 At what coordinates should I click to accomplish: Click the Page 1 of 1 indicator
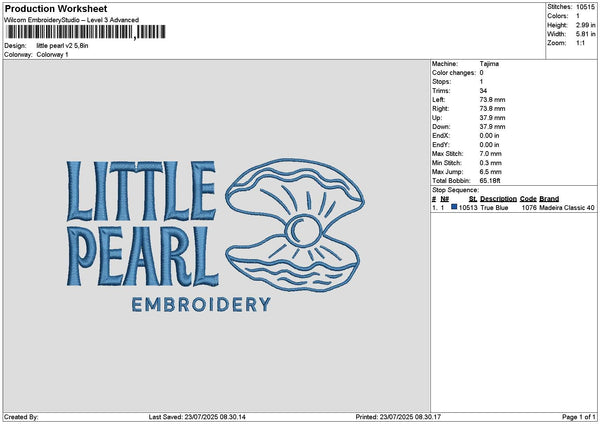tap(579, 417)
